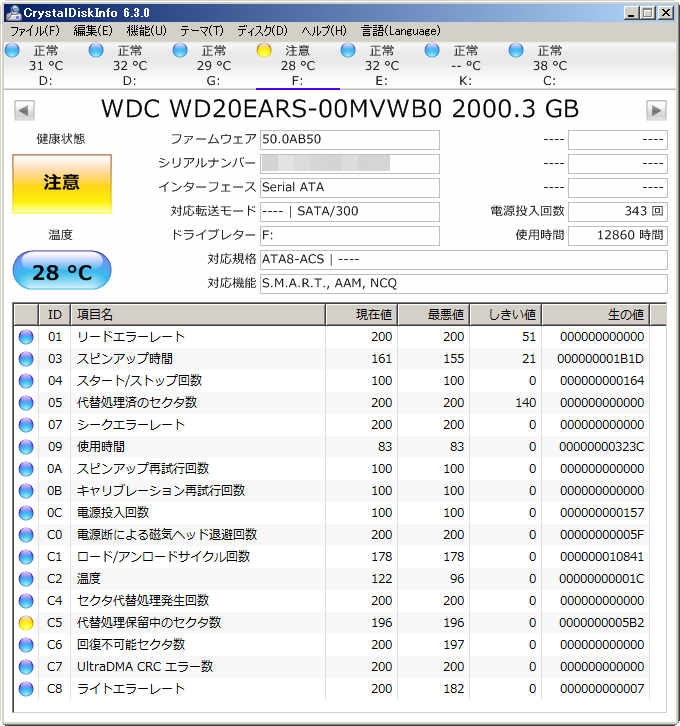Click the 項目名 column header
Viewport: 680px width, 726px height.
pos(198,315)
